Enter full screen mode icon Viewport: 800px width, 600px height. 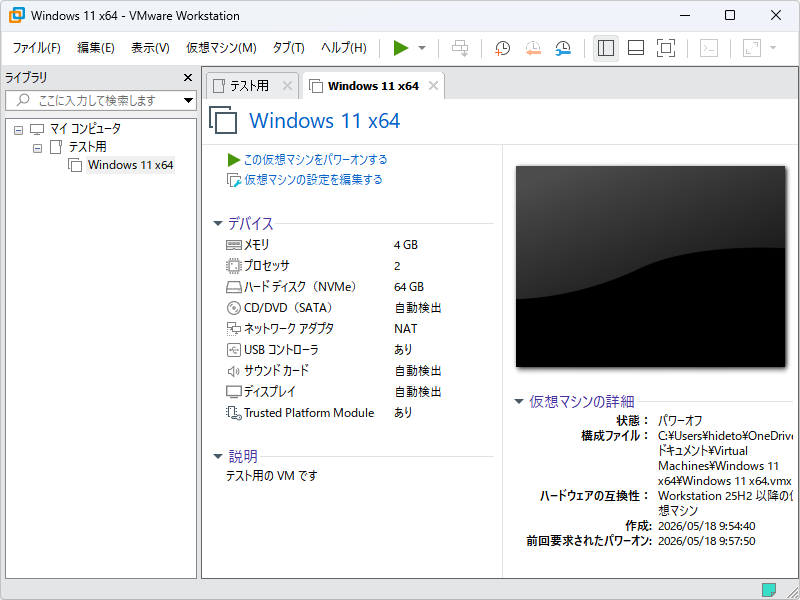[x=666, y=48]
